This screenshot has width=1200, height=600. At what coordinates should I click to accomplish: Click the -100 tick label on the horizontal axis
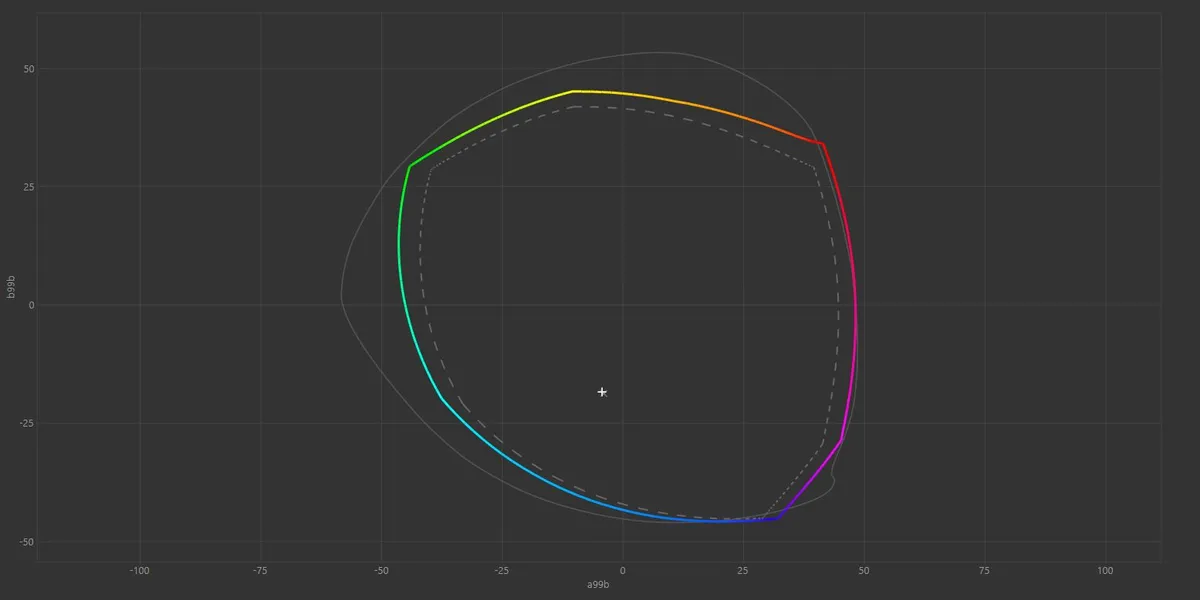tap(139, 570)
